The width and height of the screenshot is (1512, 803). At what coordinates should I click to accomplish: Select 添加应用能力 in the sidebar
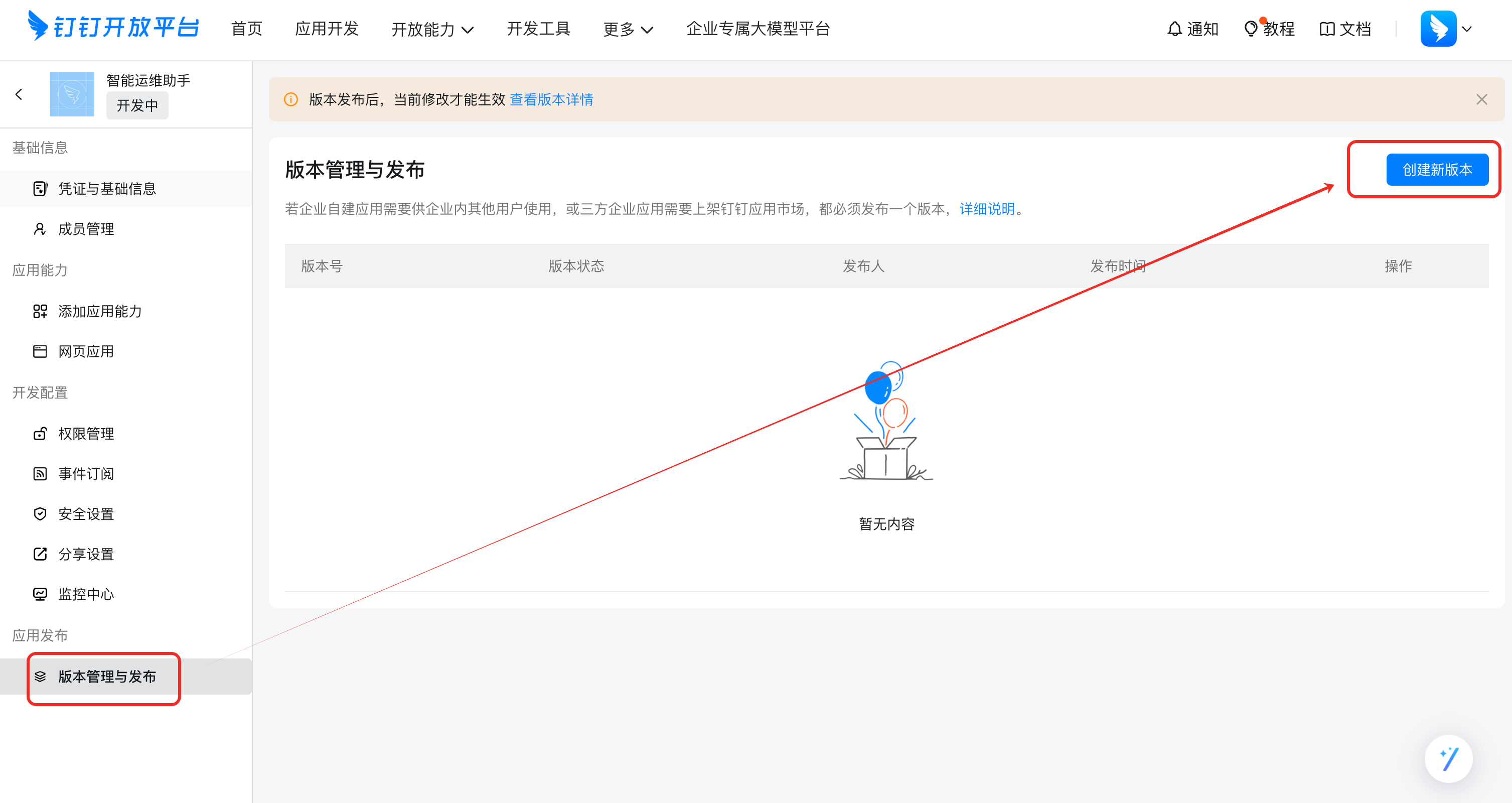pyautogui.click(x=126, y=311)
